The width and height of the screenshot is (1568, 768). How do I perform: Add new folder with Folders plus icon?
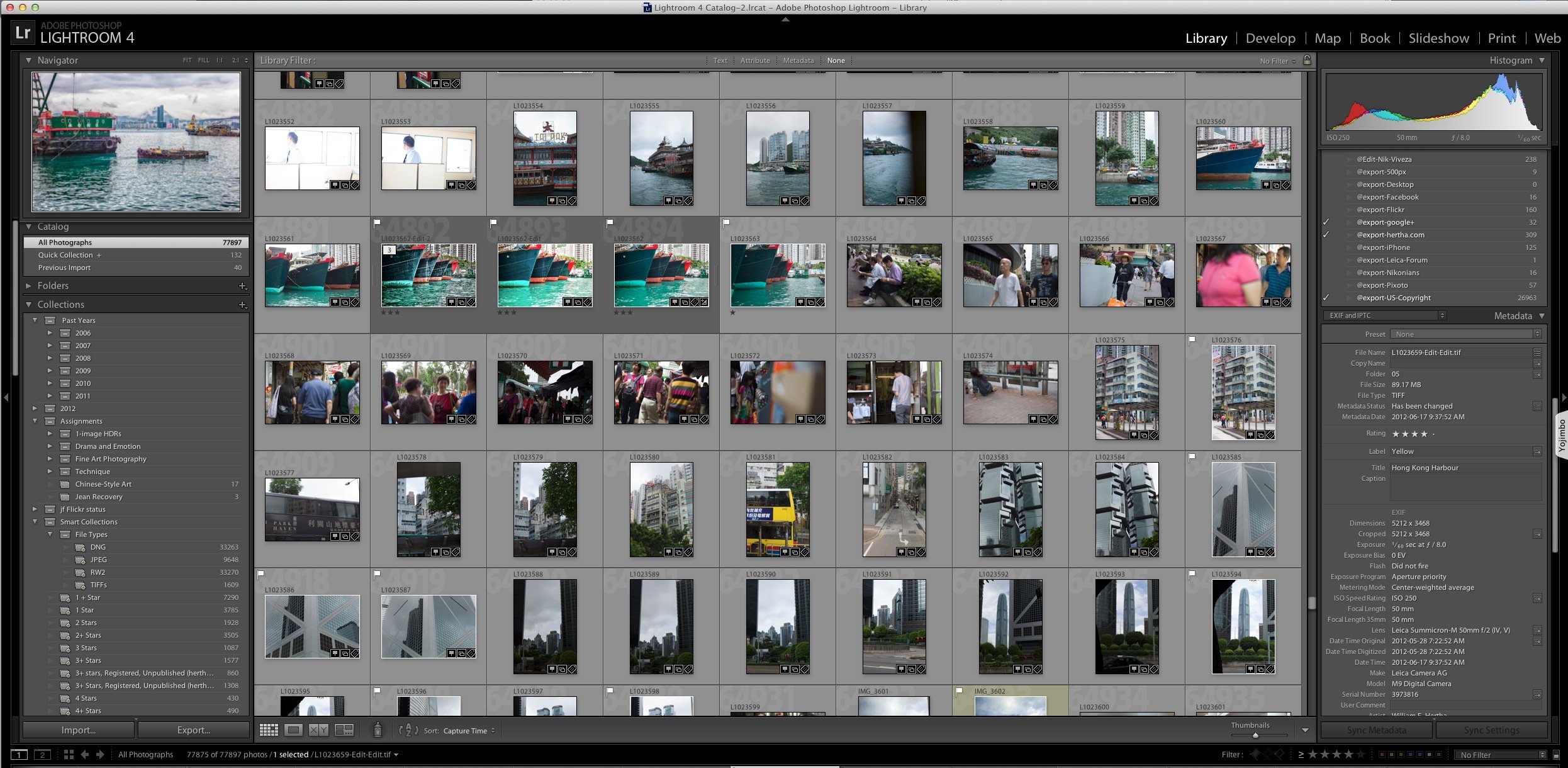(x=242, y=286)
